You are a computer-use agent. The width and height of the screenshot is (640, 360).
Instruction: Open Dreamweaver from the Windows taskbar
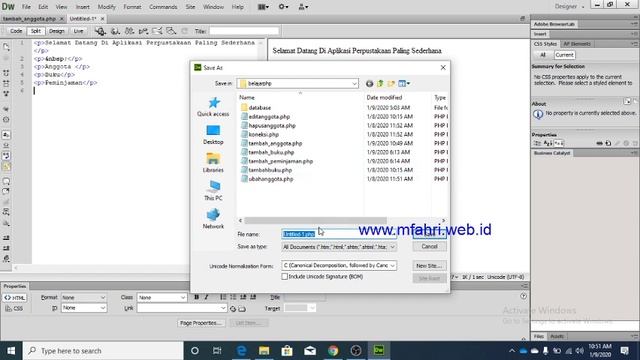pyautogui.click(x=379, y=350)
